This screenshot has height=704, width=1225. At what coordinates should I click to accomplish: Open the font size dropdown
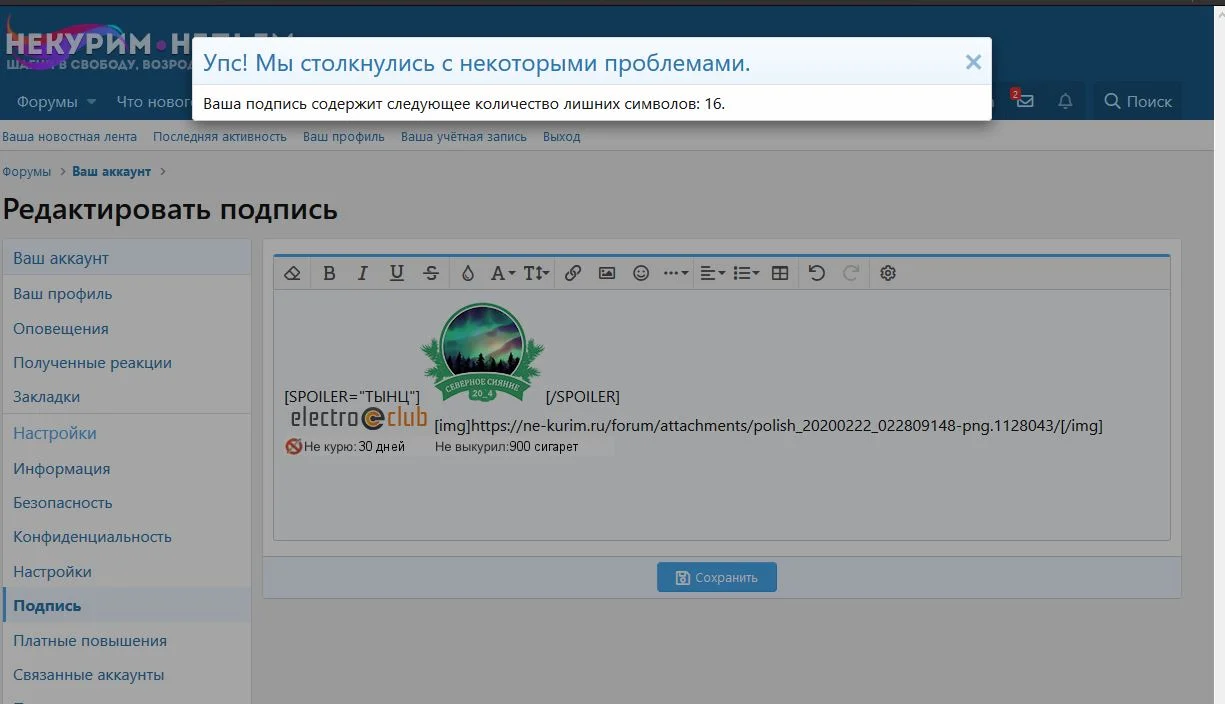536,273
